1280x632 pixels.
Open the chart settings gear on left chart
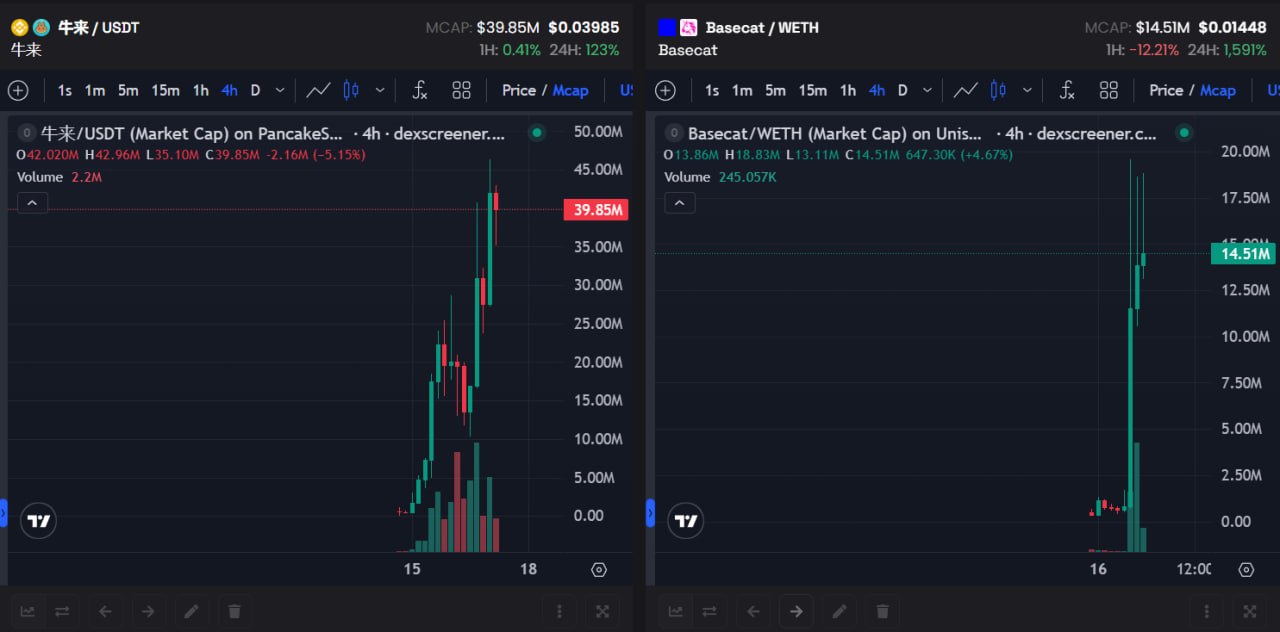tap(599, 569)
